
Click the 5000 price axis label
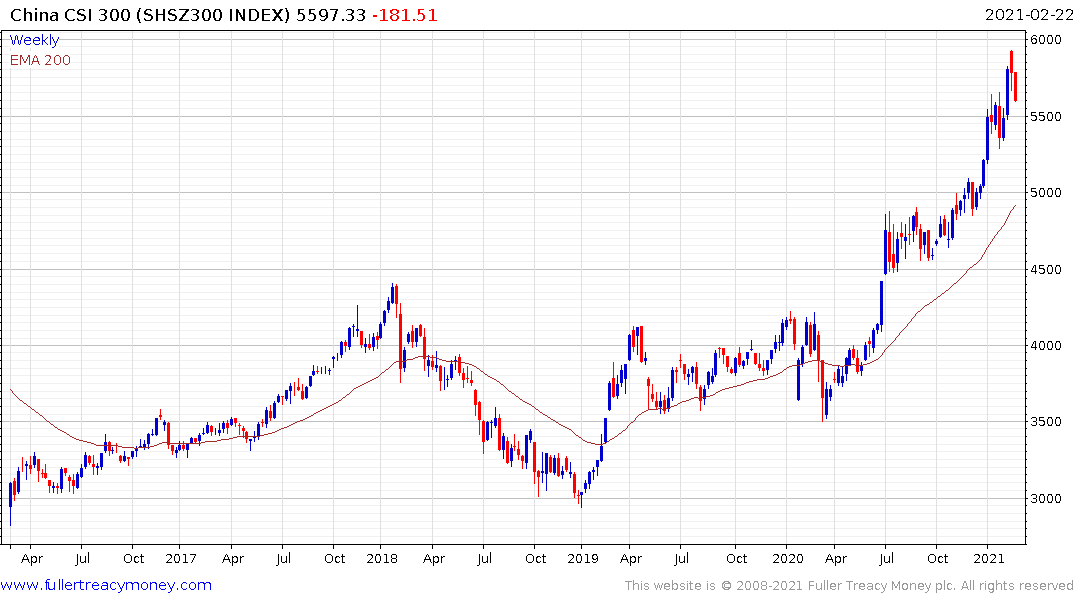click(1046, 193)
